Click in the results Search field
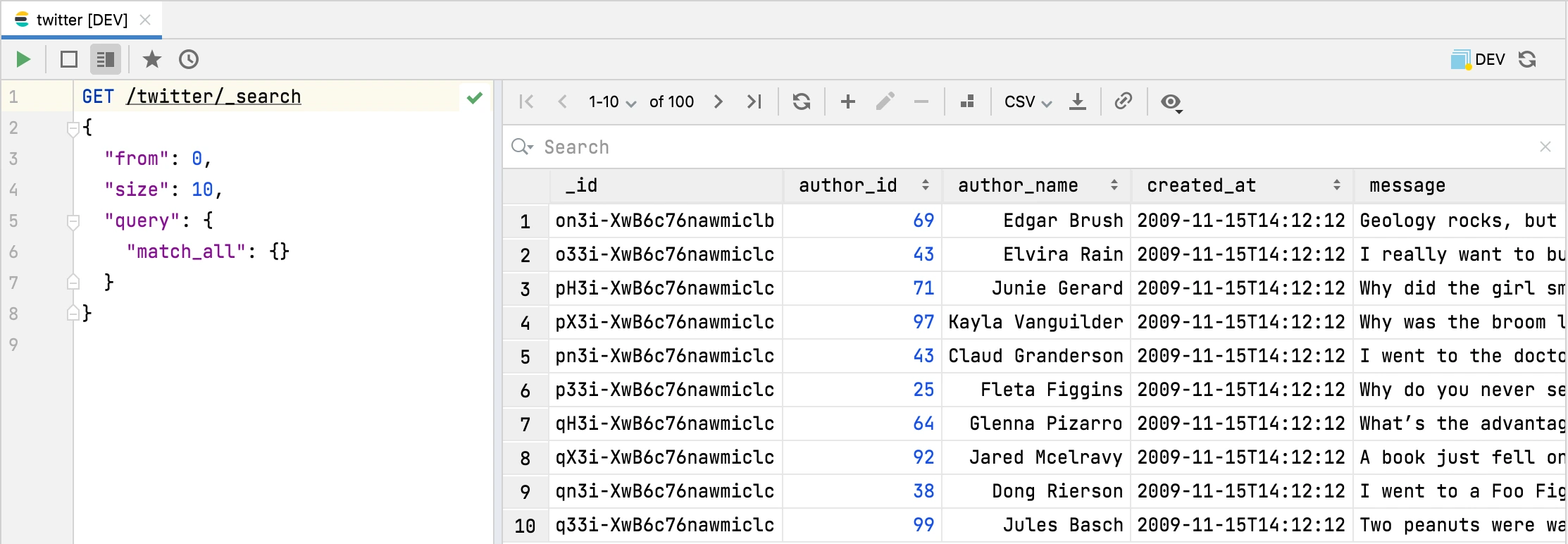 tap(1035, 147)
